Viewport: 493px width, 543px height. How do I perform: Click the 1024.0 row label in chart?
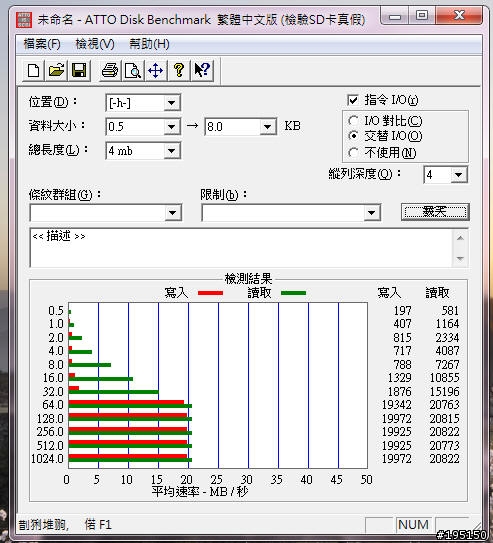click(47, 459)
